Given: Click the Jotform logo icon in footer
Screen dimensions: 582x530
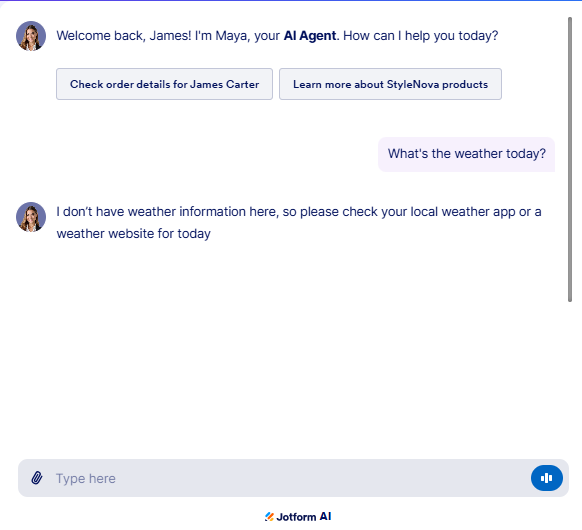Looking at the screenshot, I should pyautogui.click(x=269, y=517).
